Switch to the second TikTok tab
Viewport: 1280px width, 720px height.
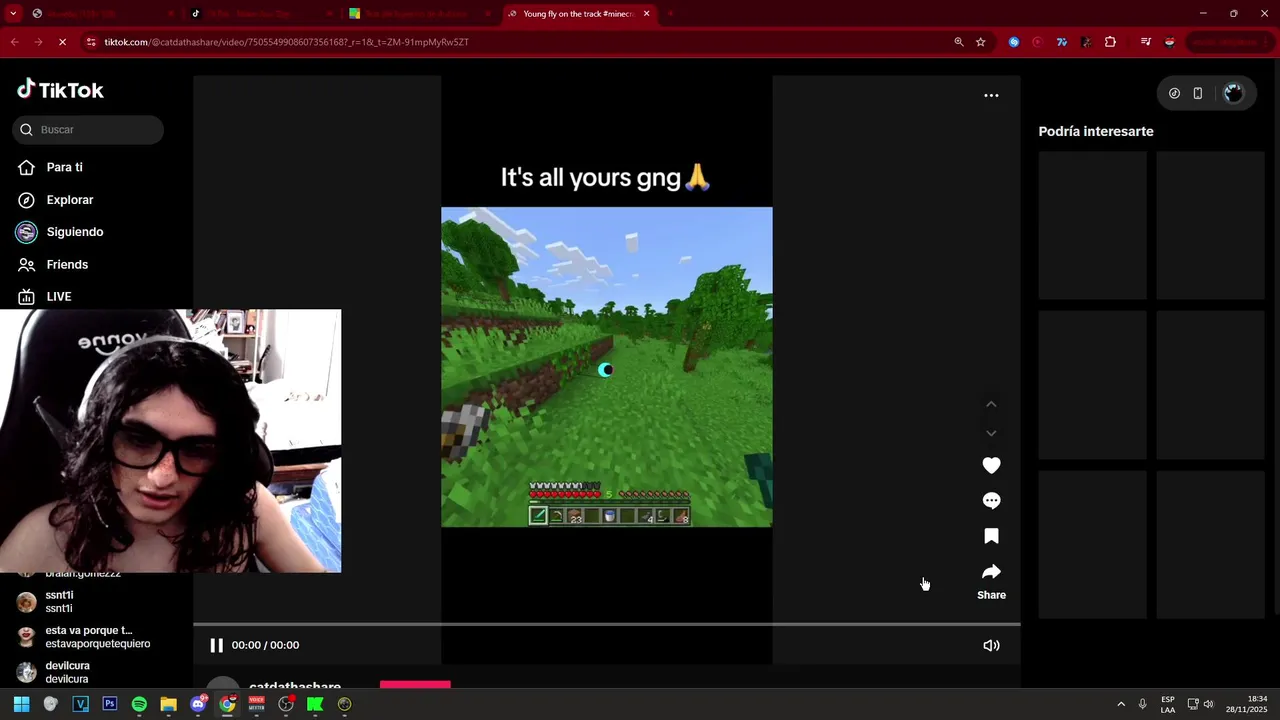point(262,14)
